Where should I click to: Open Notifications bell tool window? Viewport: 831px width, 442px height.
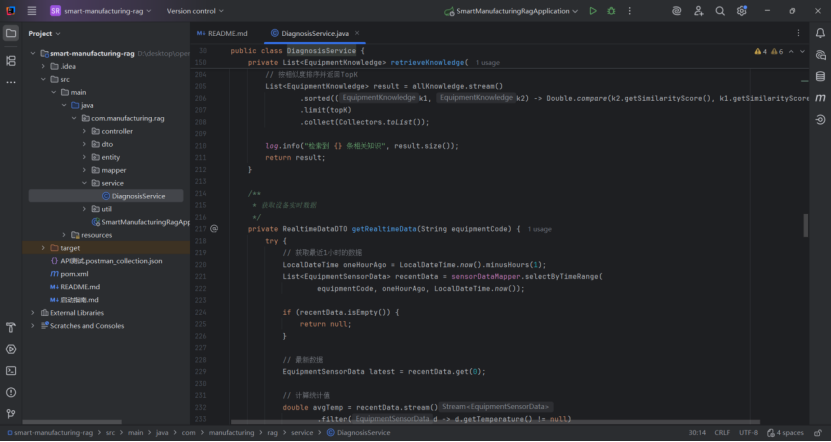click(820, 33)
